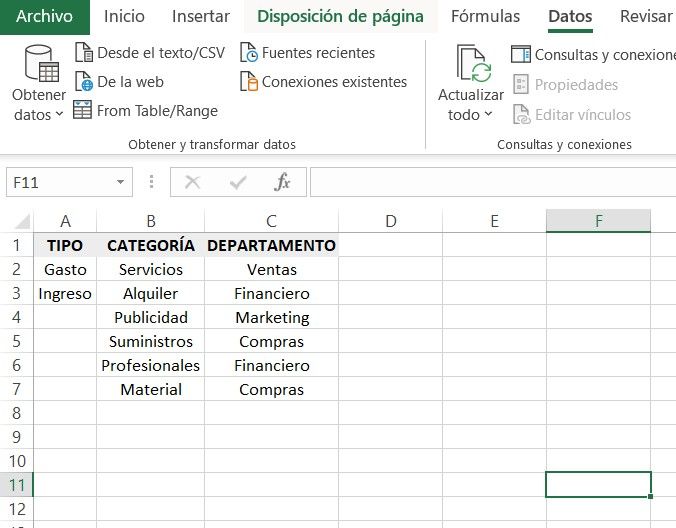The image size is (676, 528).
Task: Select column E header
Action: [x=494, y=221]
